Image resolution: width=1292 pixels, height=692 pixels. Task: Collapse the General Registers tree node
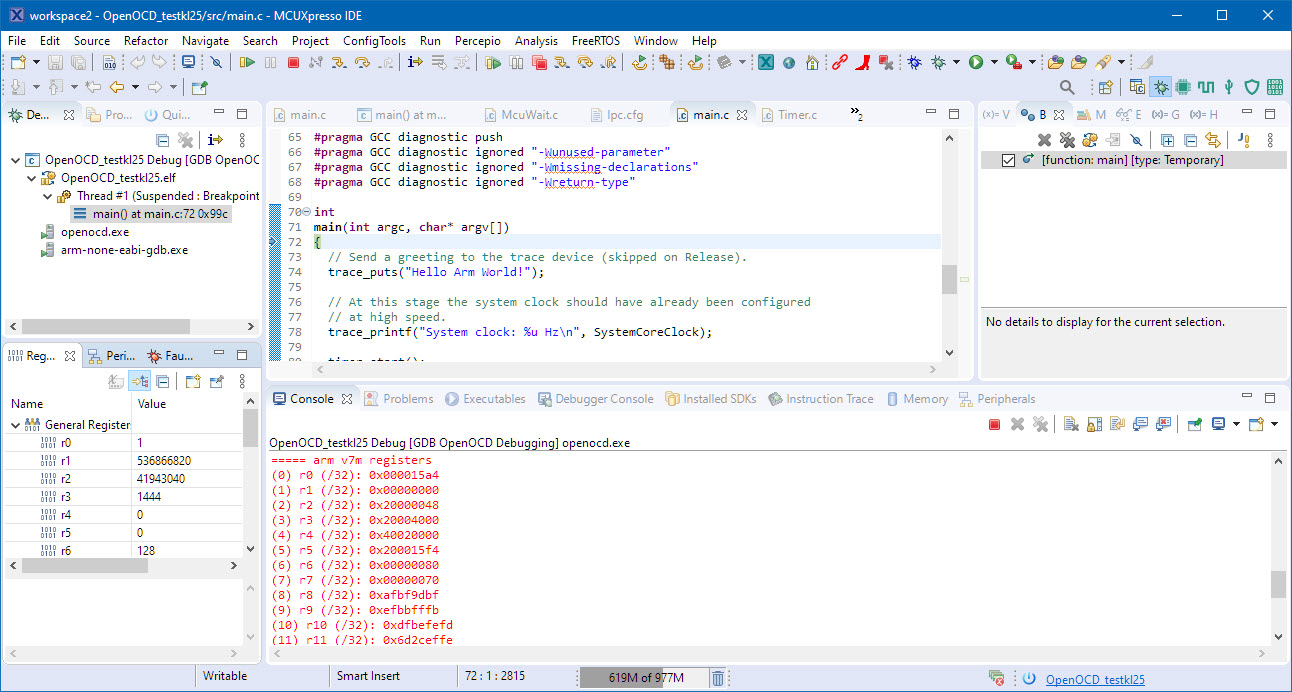(x=16, y=425)
